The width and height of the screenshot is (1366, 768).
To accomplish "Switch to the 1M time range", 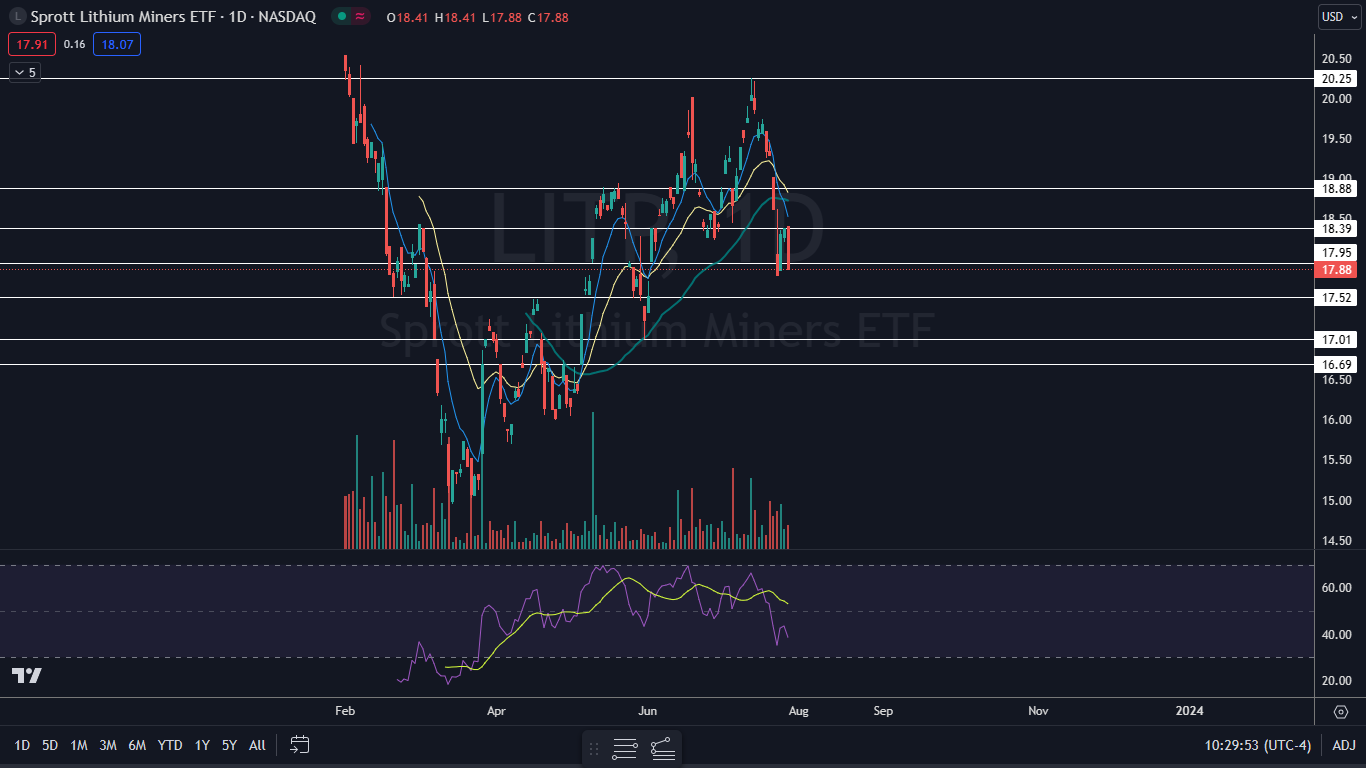I will coord(79,745).
